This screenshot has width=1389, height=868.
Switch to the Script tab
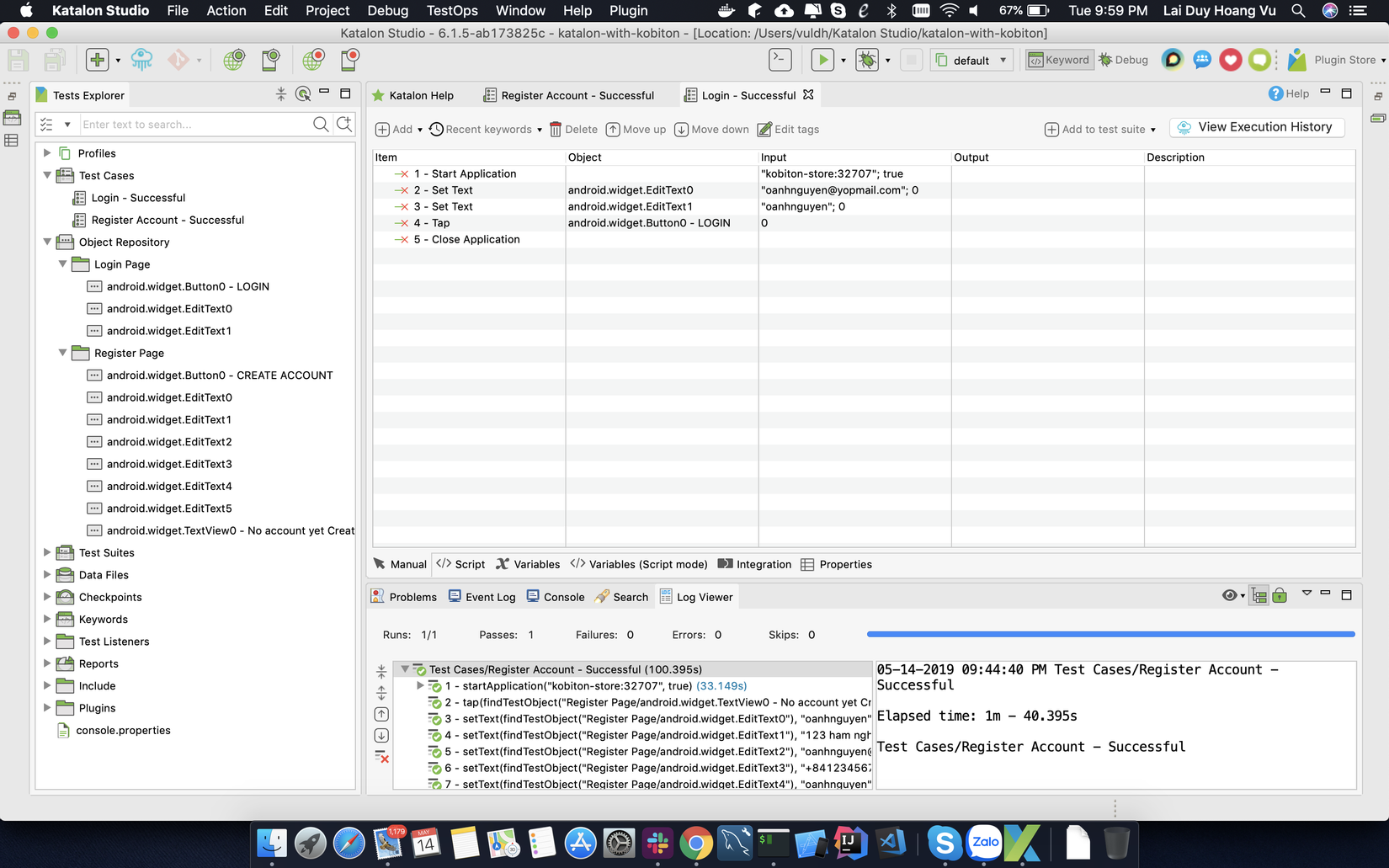460,564
